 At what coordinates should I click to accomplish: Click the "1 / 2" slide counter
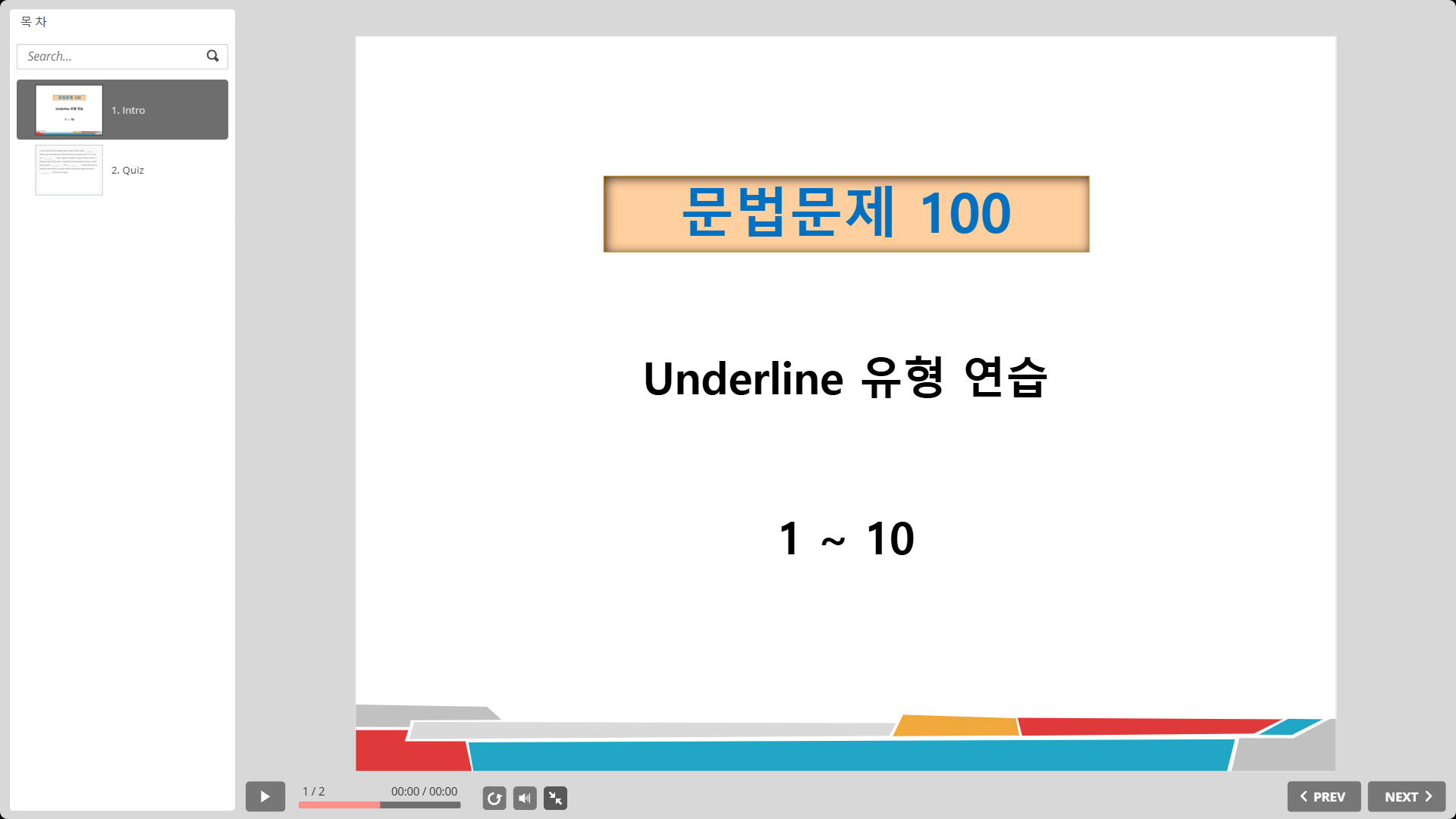click(x=313, y=791)
